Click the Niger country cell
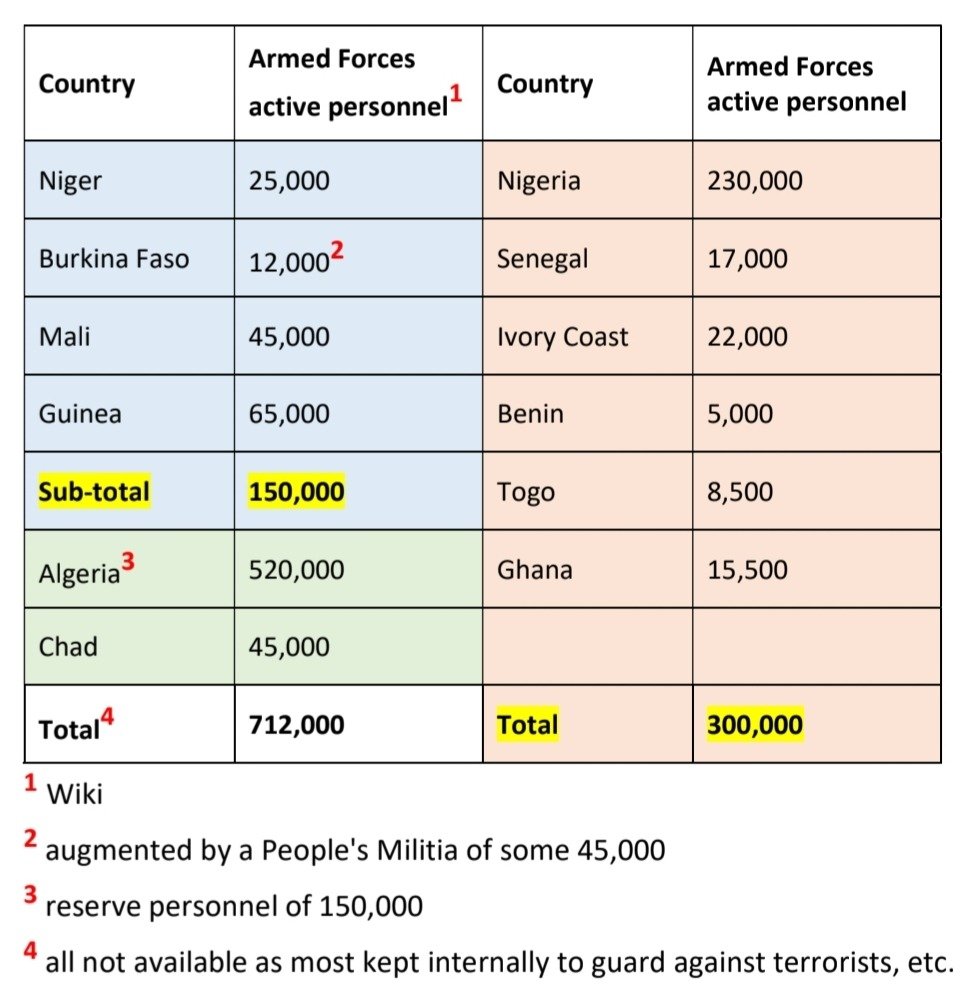Viewport: 971px width, 1000px height. click(70, 181)
